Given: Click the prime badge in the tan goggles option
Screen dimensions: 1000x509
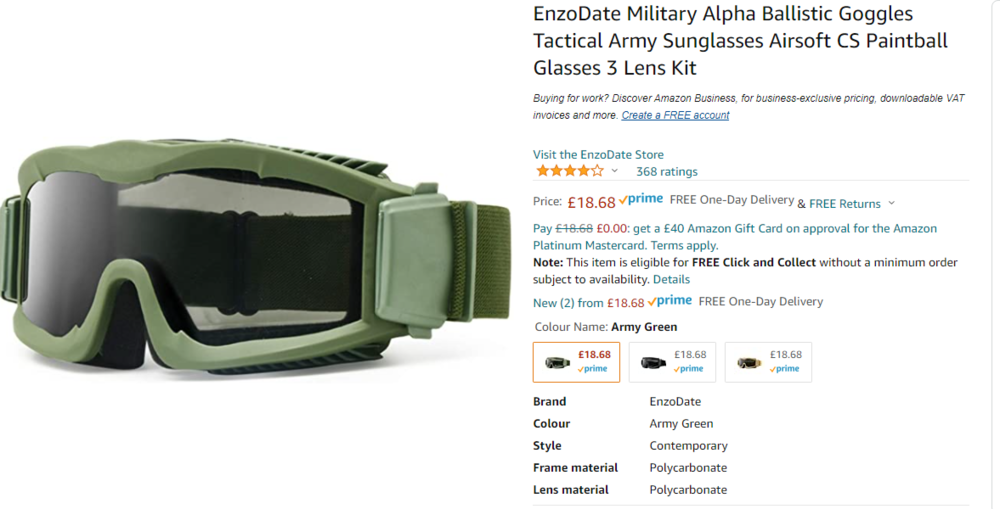Looking at the screenshot, I should coord(785,369).
